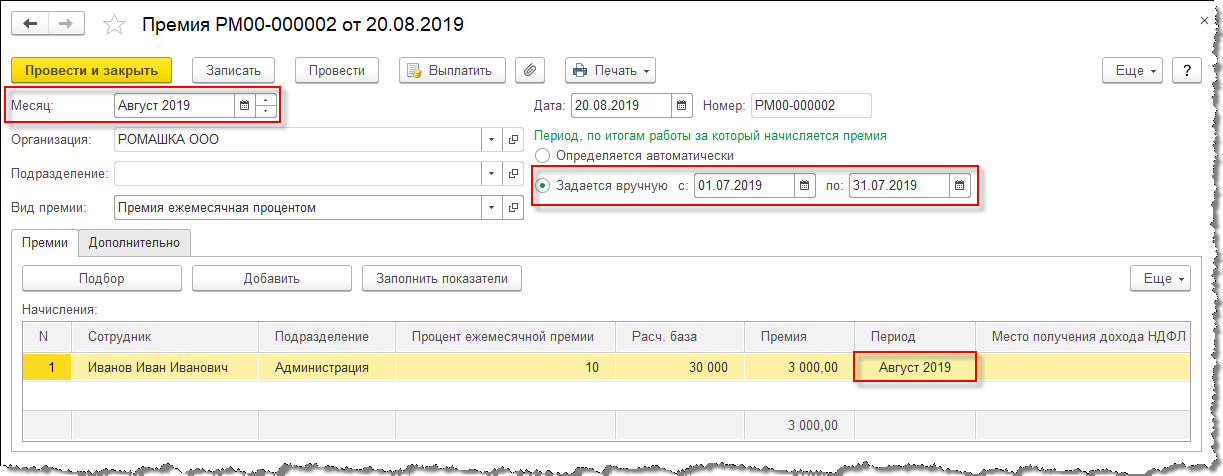This screenshot has height=476, width=1223.
Task: Click the Период column header
Action: [x=914, y=337]
